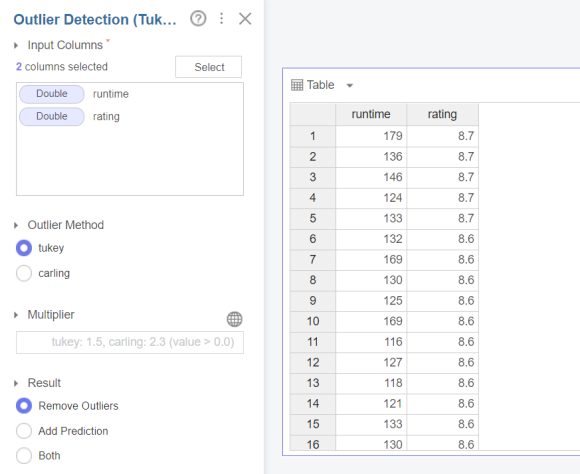Choose the Add Prediction option
This screenshot has width=580, height=474.
point(24,431)
